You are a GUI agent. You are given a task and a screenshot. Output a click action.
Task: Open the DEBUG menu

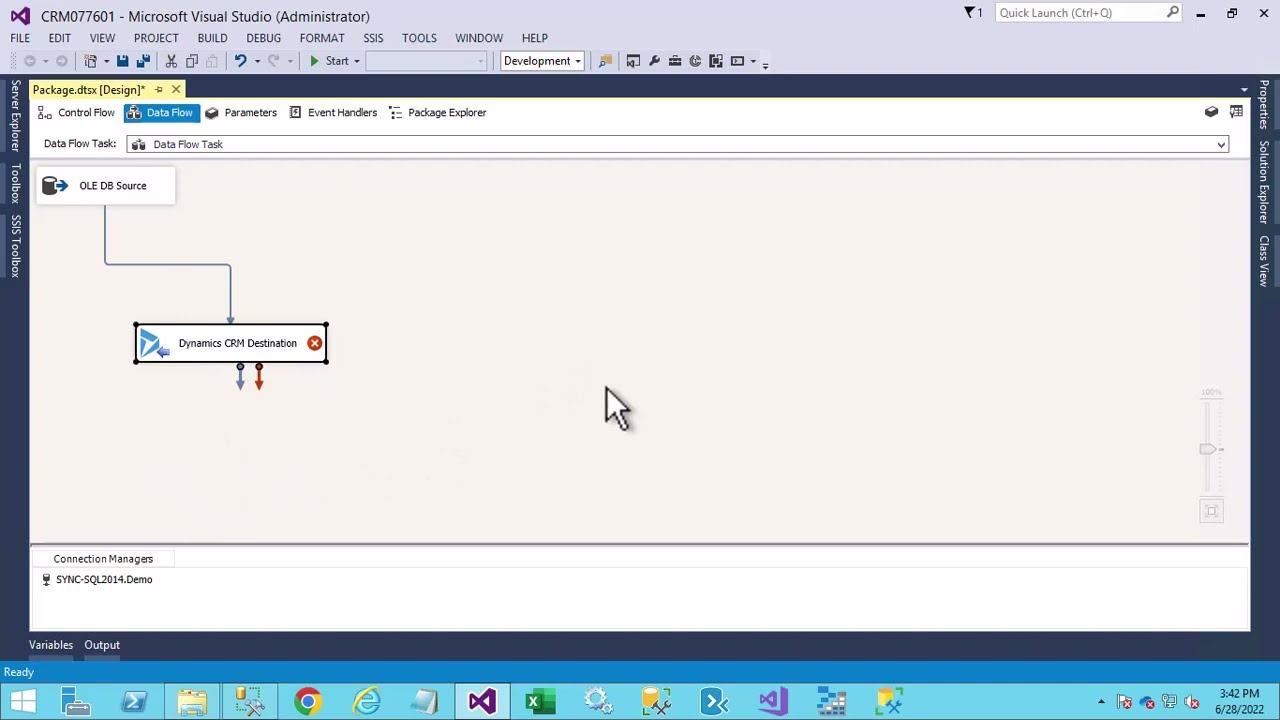point(264,38)
